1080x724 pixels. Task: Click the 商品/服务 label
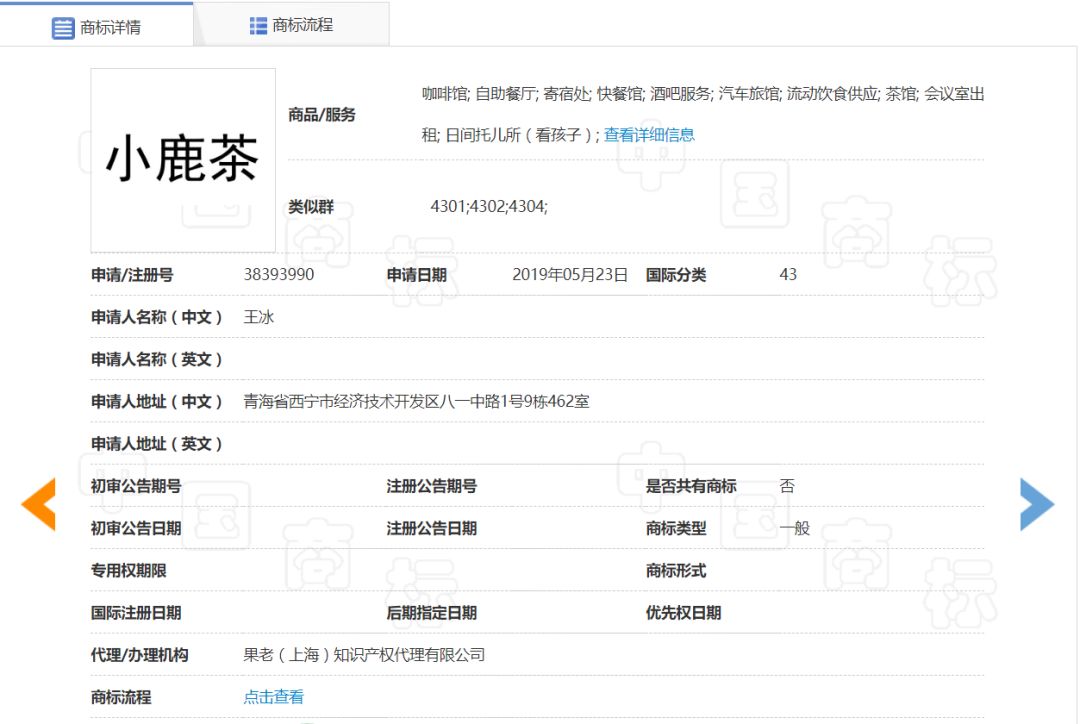pos(322,115)
